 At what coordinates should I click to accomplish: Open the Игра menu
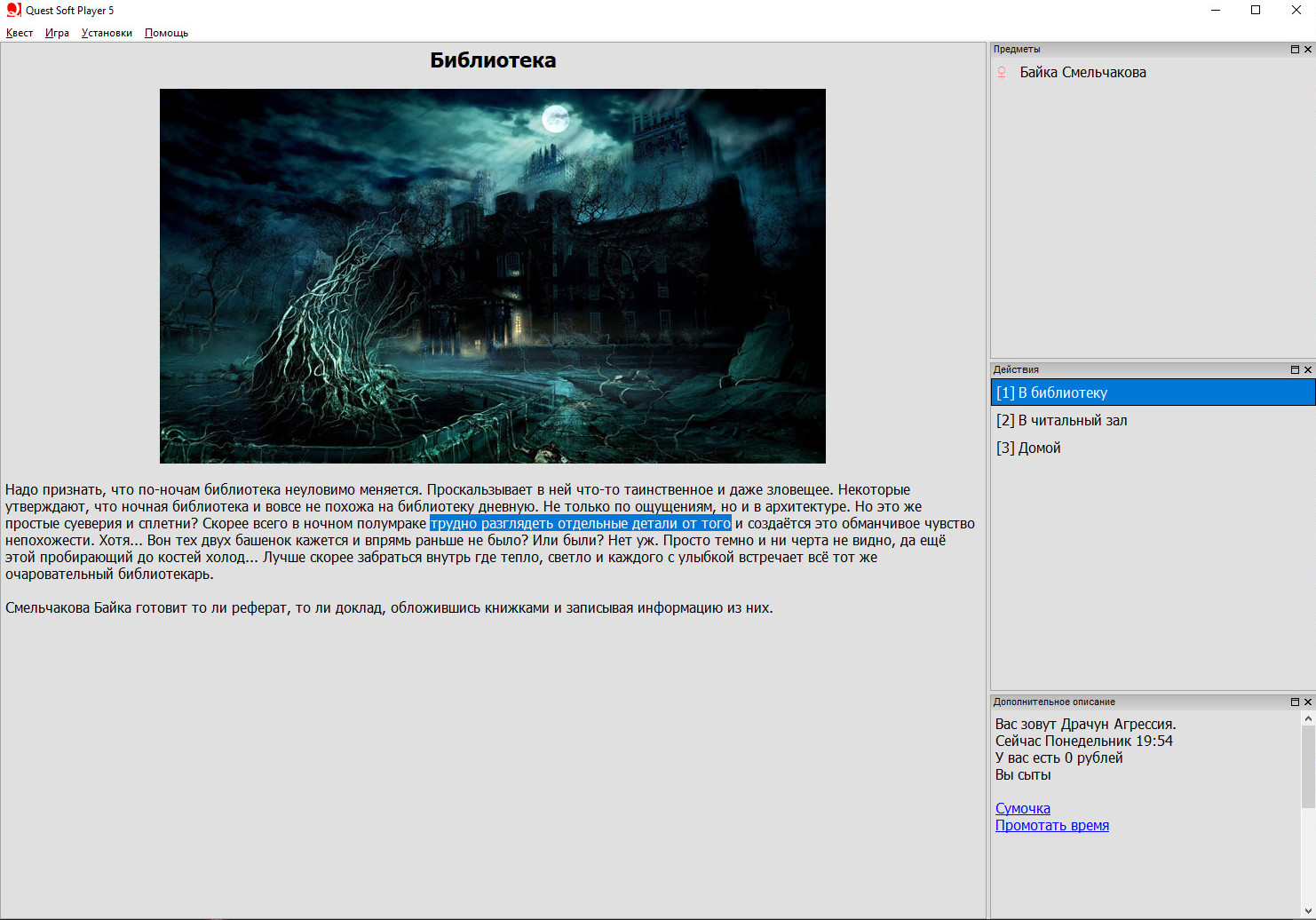(x=57, y=33)
